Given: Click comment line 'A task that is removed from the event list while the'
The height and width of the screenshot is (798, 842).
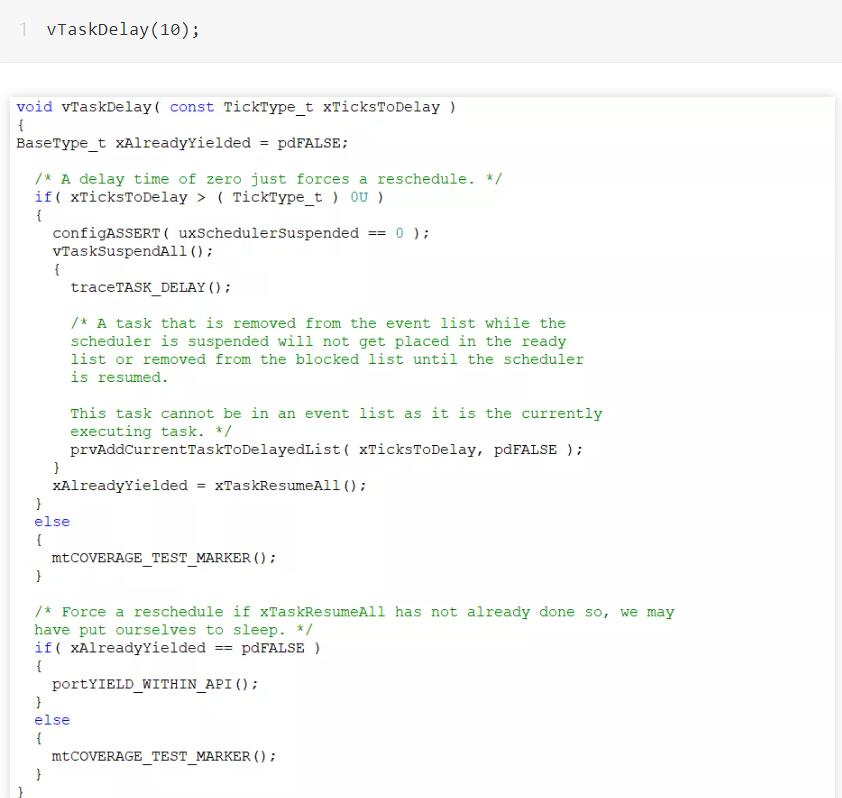Looking at the screenshot, I should 318,323.
